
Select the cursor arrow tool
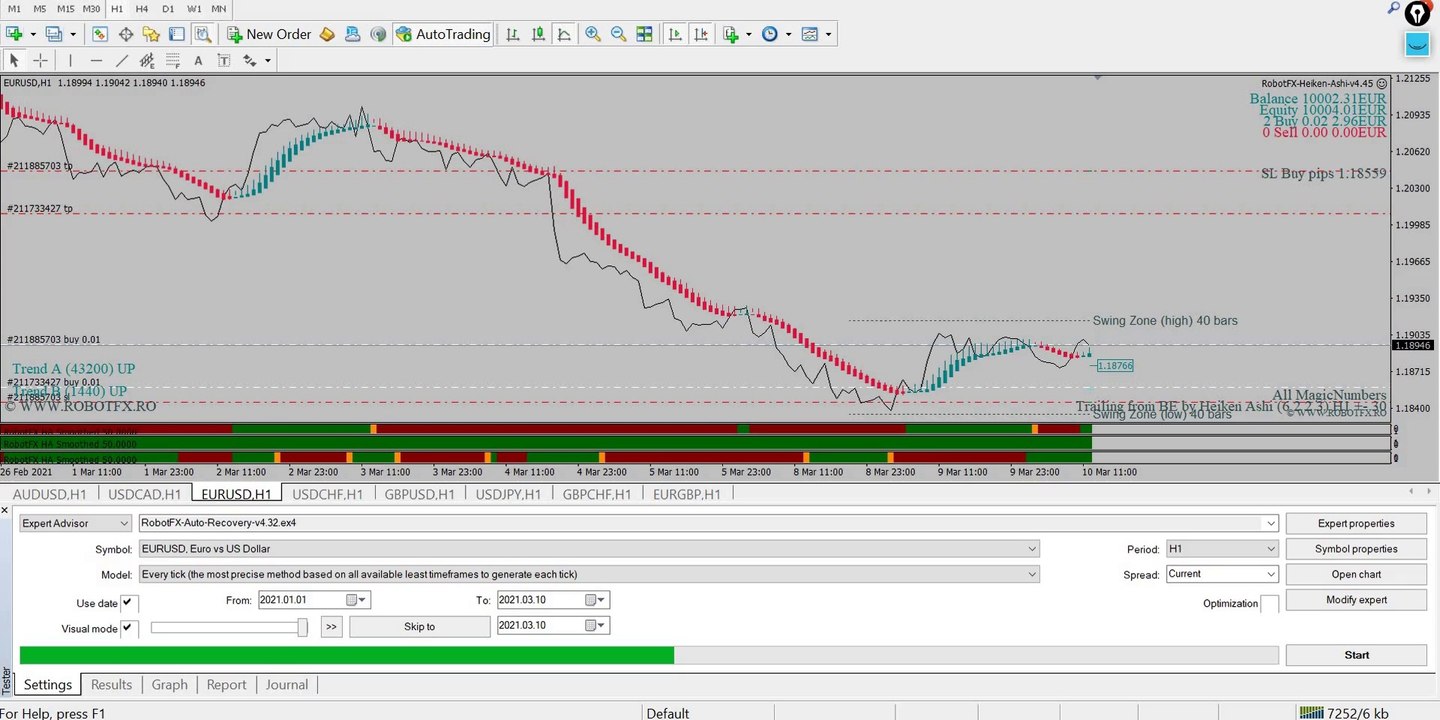(x=14, y=61)
